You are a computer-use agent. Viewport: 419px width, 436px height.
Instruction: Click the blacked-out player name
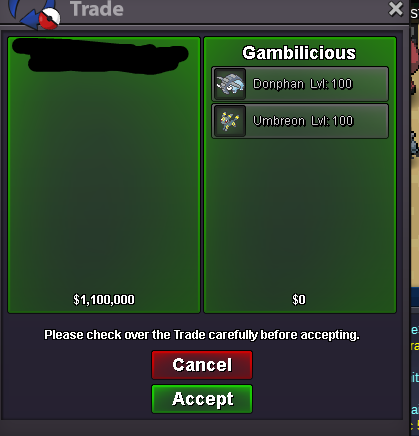pos(100,56)
